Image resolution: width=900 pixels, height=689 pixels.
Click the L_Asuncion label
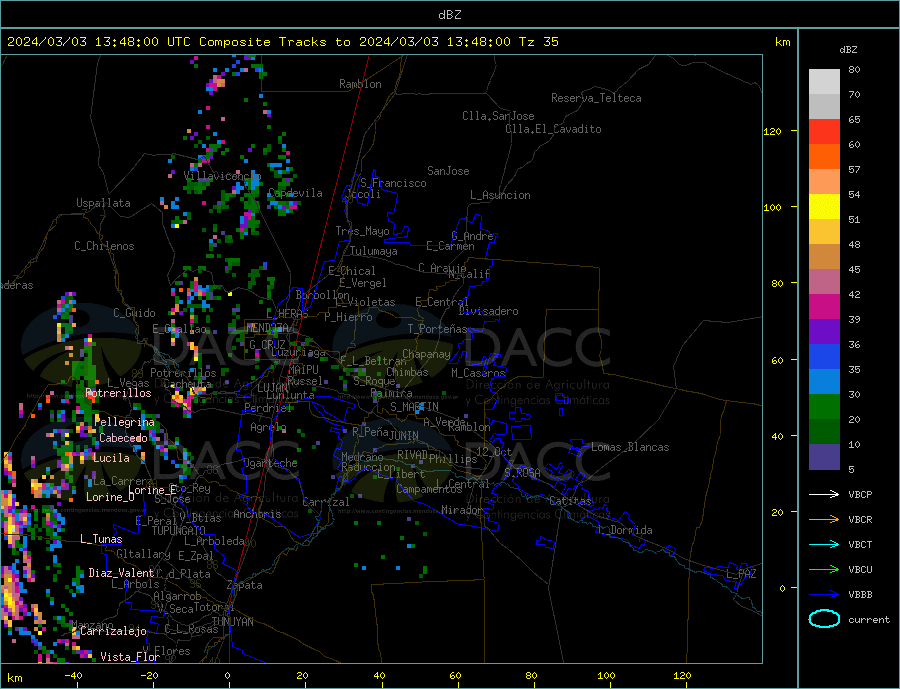point(500,195)
